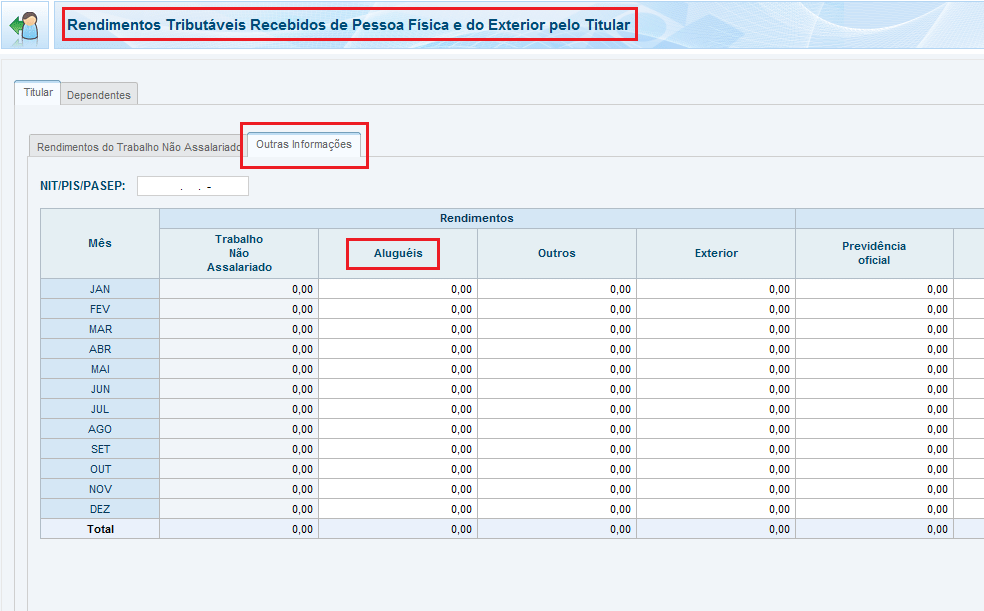Edit the SET Outros value cell
The width and height of the screenshot is (984, 611).
tap(557, 450)
